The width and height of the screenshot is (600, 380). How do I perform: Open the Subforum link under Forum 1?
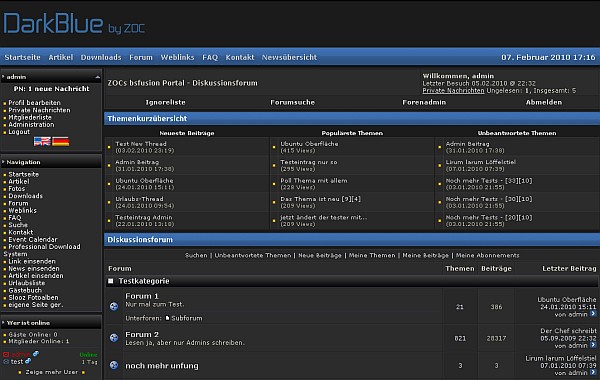click(x=187, y=318)
